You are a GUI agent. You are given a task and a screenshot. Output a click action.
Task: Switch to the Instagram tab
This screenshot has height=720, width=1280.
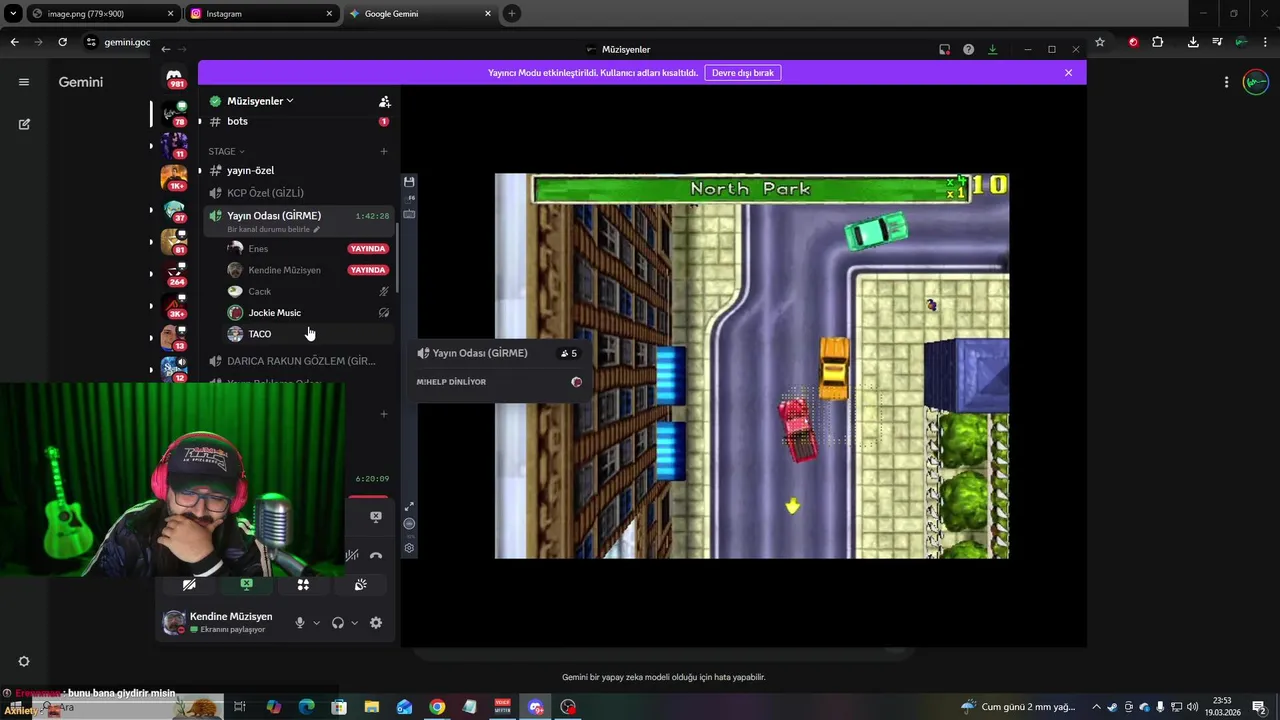(260, 14)
